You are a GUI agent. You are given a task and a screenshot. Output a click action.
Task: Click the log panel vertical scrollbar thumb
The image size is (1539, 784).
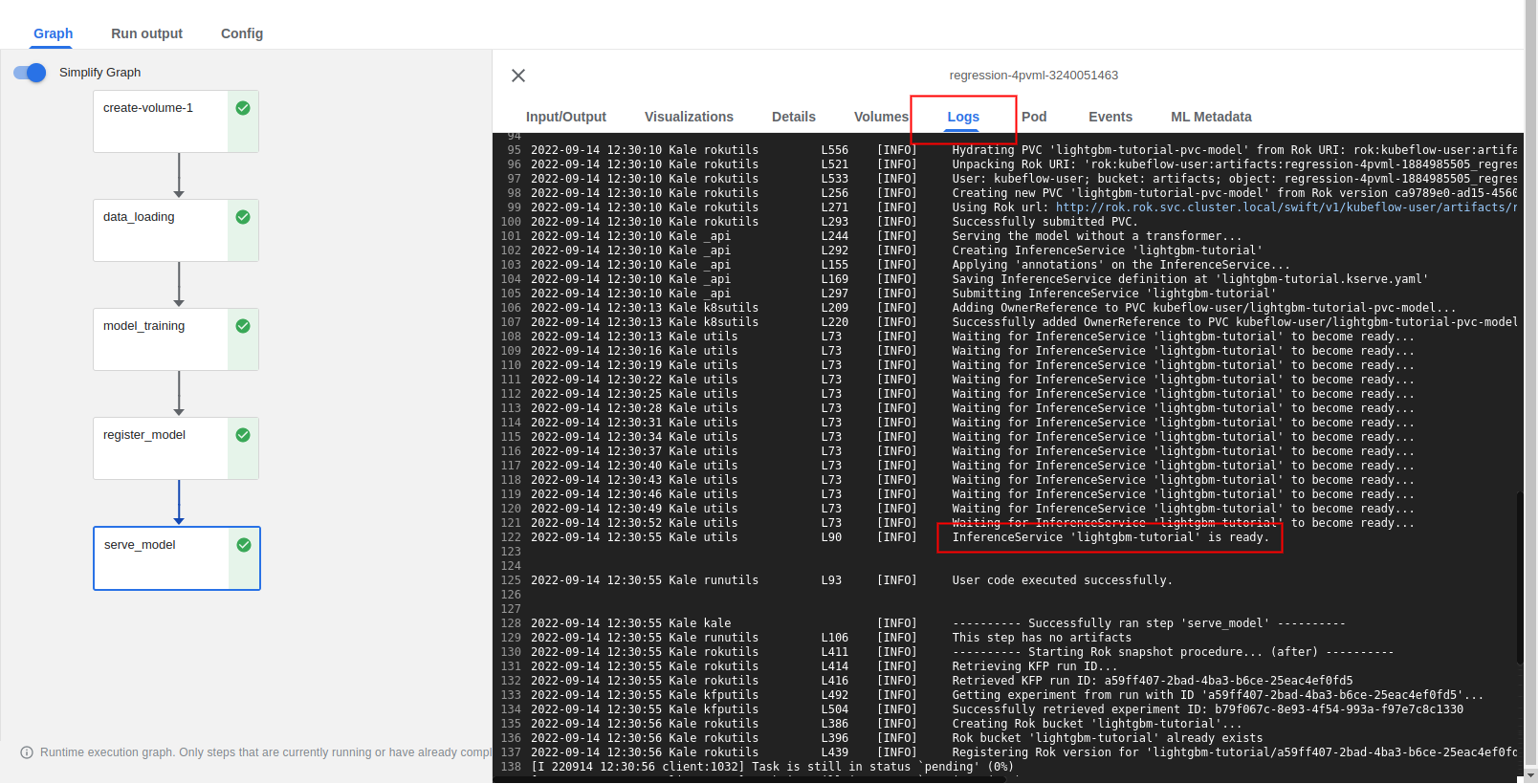(x=1520, y=578)
